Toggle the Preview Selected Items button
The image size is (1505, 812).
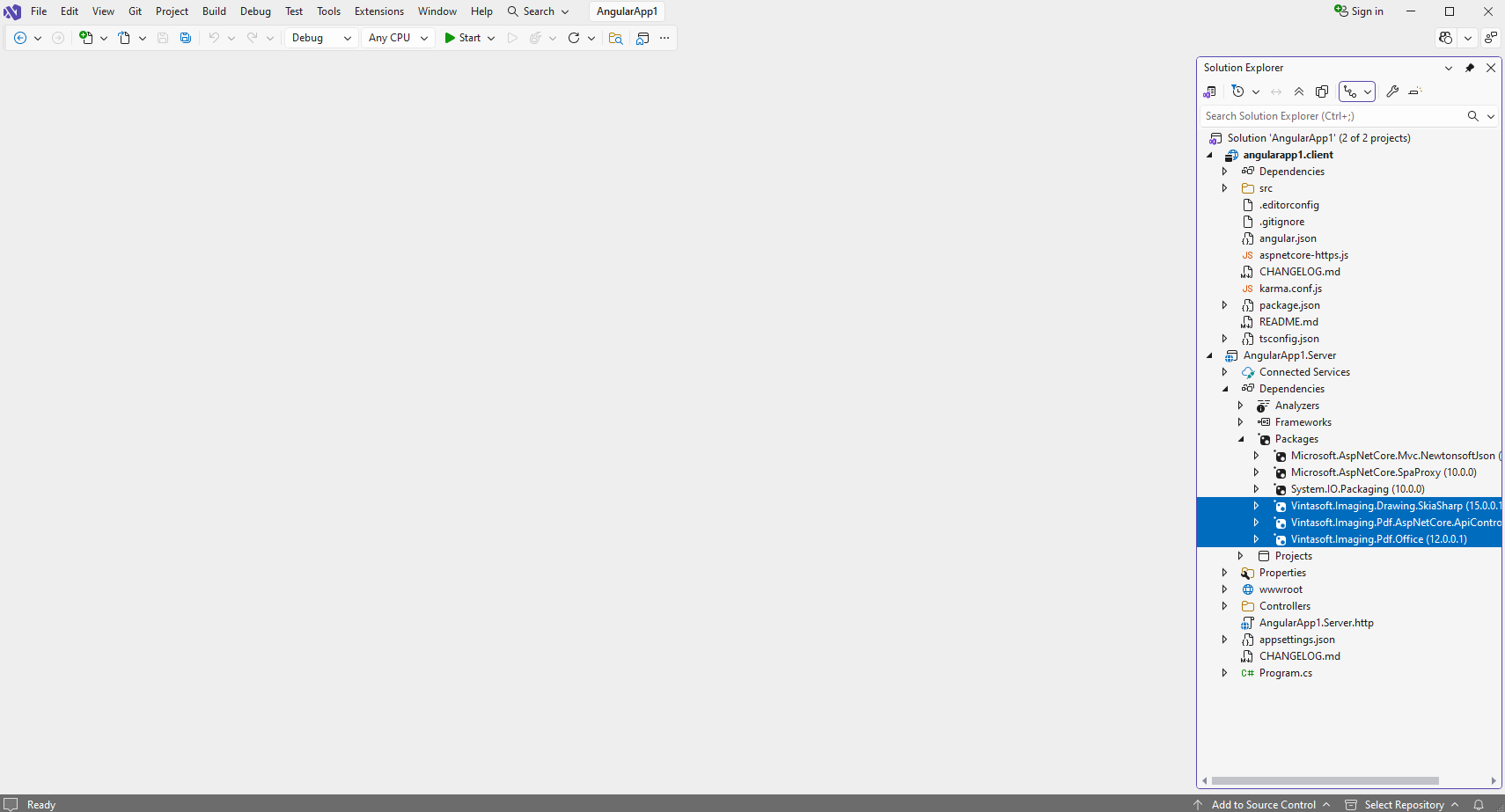1415,91
